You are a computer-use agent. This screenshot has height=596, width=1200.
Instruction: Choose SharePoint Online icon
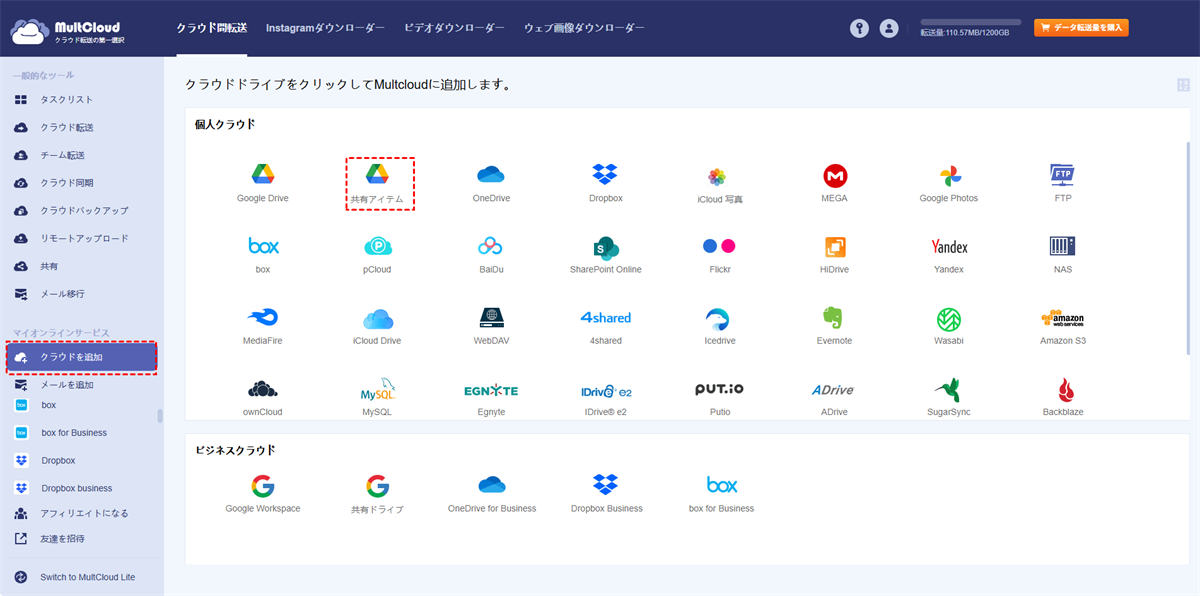pyautogui.click(x=606, y=247)
